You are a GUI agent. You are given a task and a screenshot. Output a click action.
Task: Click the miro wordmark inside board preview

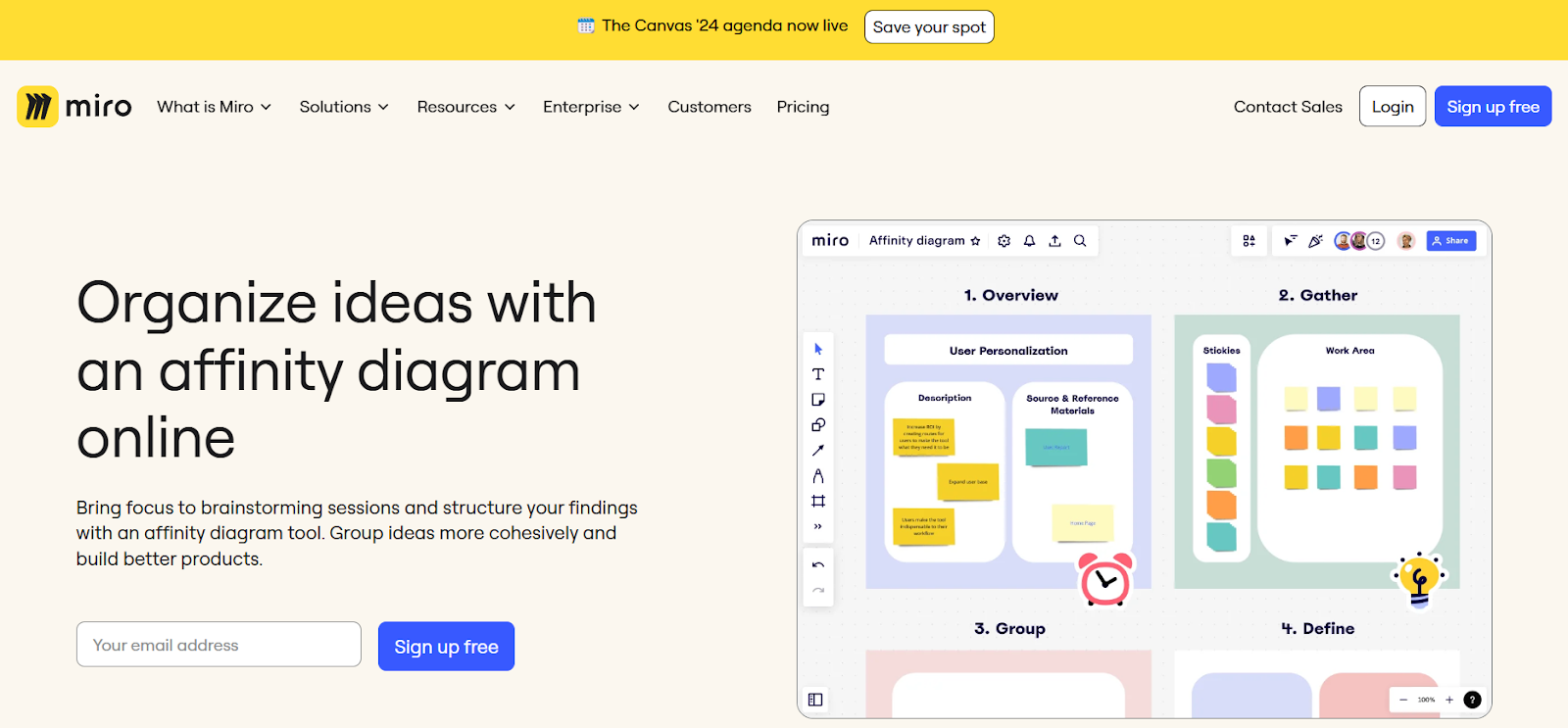(830, 241)
